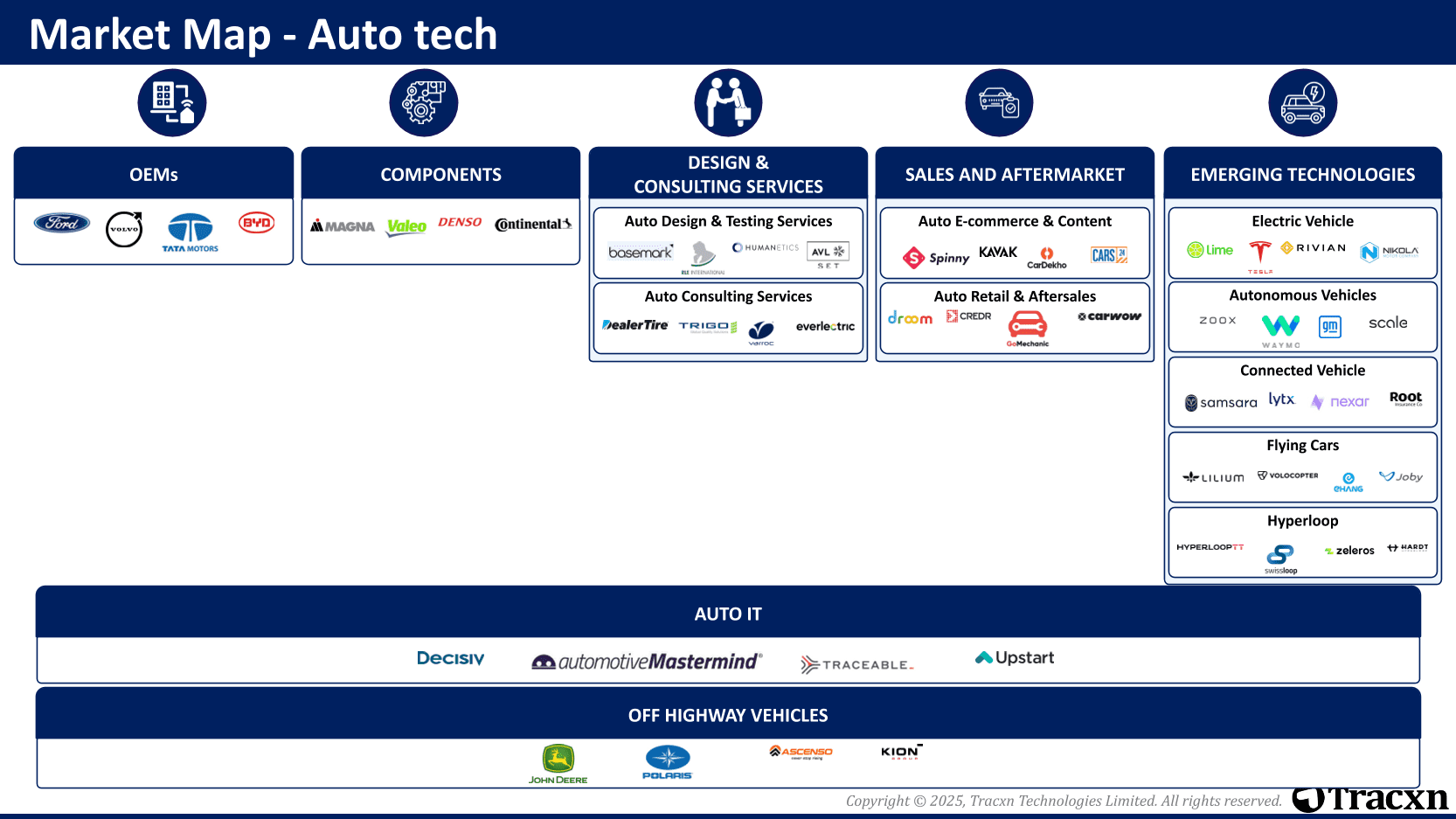
Task: Click the Waymo logo
Action: click(1280, 331)
